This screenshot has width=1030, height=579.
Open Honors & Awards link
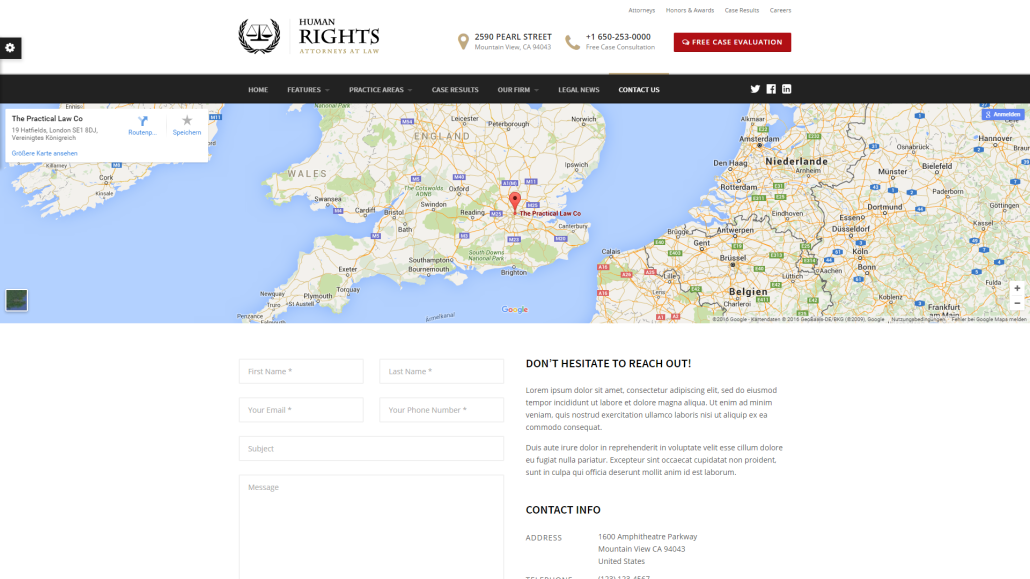pyautogui.click(x=690, y=11)
